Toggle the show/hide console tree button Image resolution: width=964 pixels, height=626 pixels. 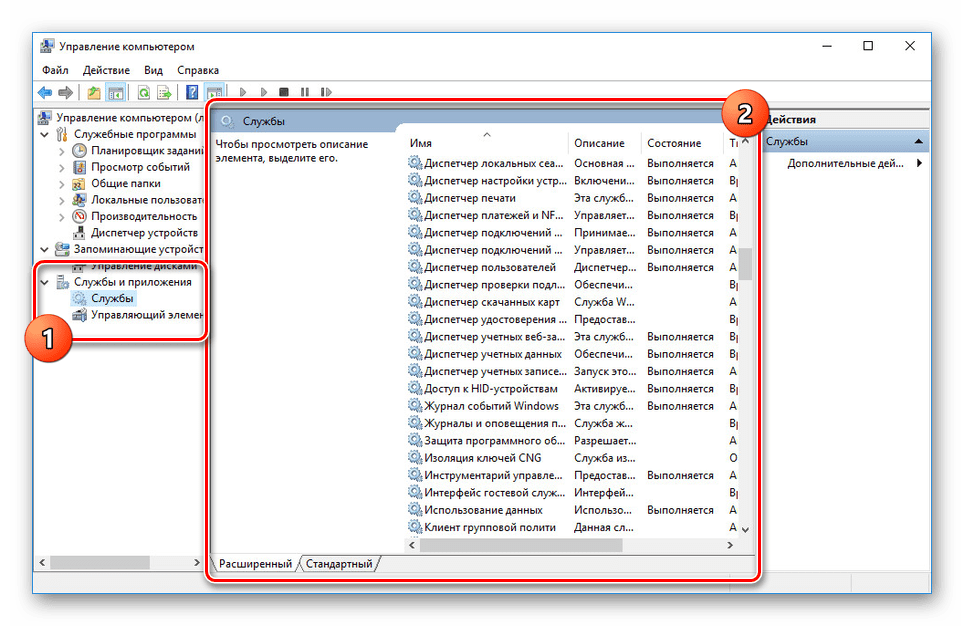coord(116,92)
